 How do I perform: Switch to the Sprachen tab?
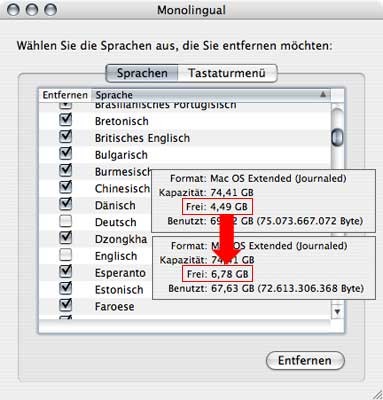point(142,73)
